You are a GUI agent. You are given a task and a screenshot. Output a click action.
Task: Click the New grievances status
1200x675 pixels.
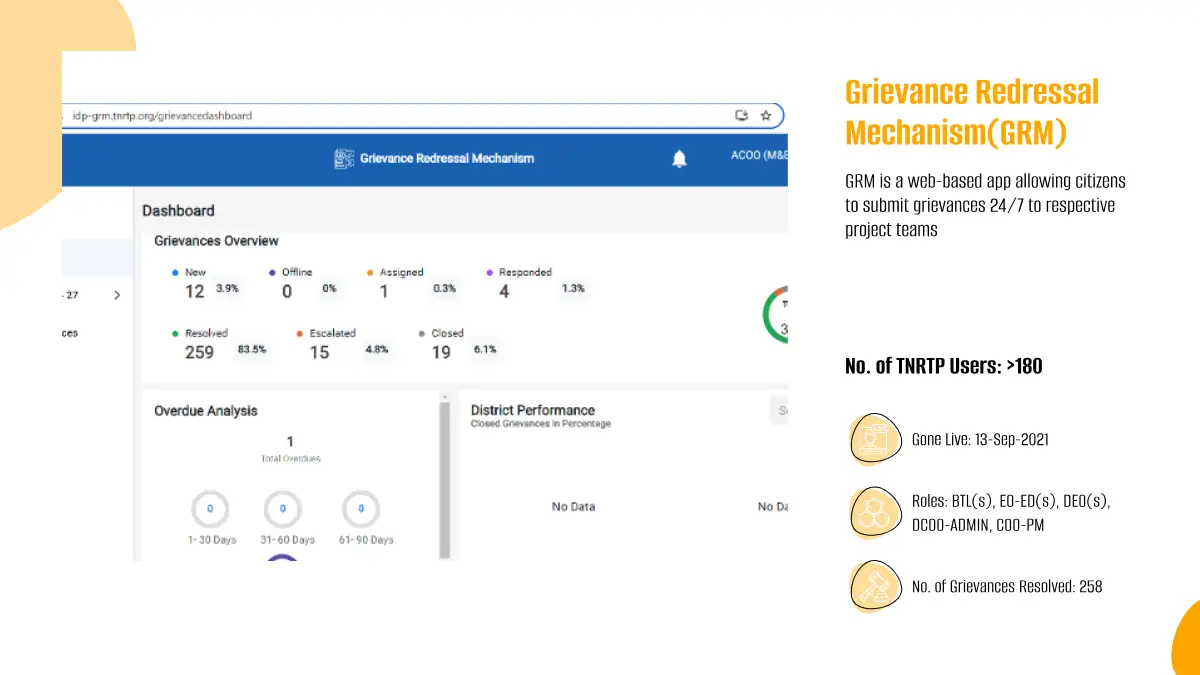pyautogui.click(x=195, y=272)
